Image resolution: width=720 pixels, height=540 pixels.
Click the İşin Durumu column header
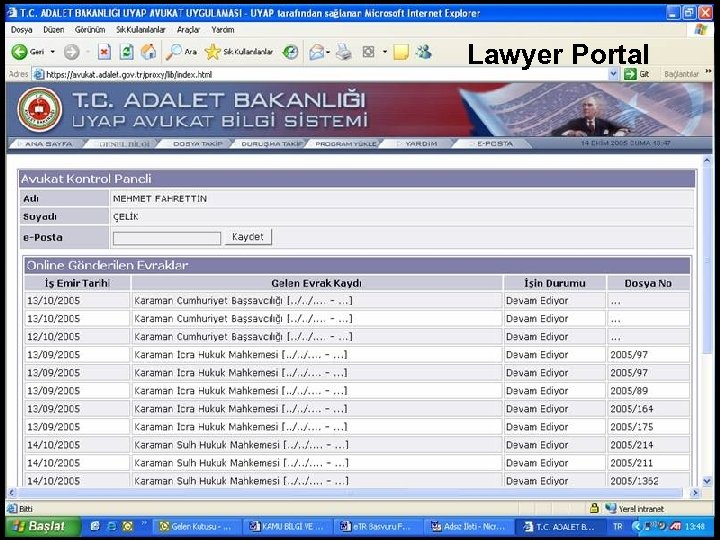tap(555, 283)
